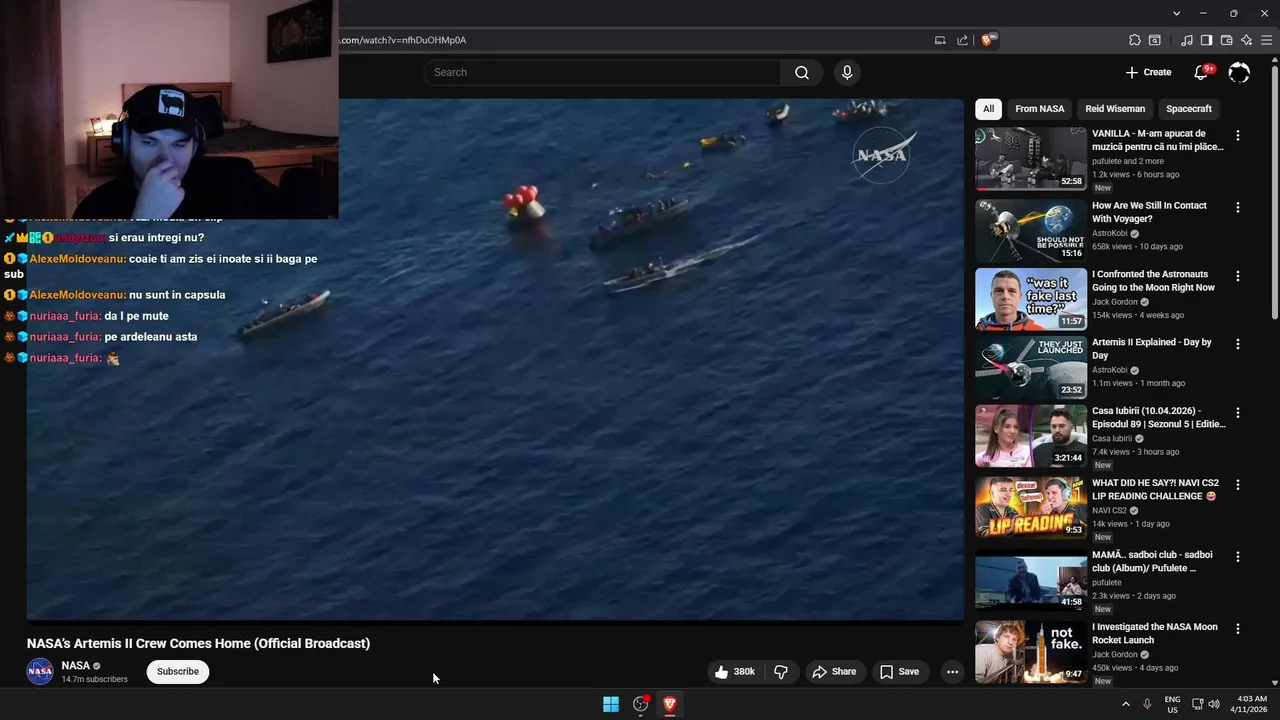Screen dimensions: 1280x720
Task: Click the taskbar microphone tray icon
Action: tap(1147, 704)
